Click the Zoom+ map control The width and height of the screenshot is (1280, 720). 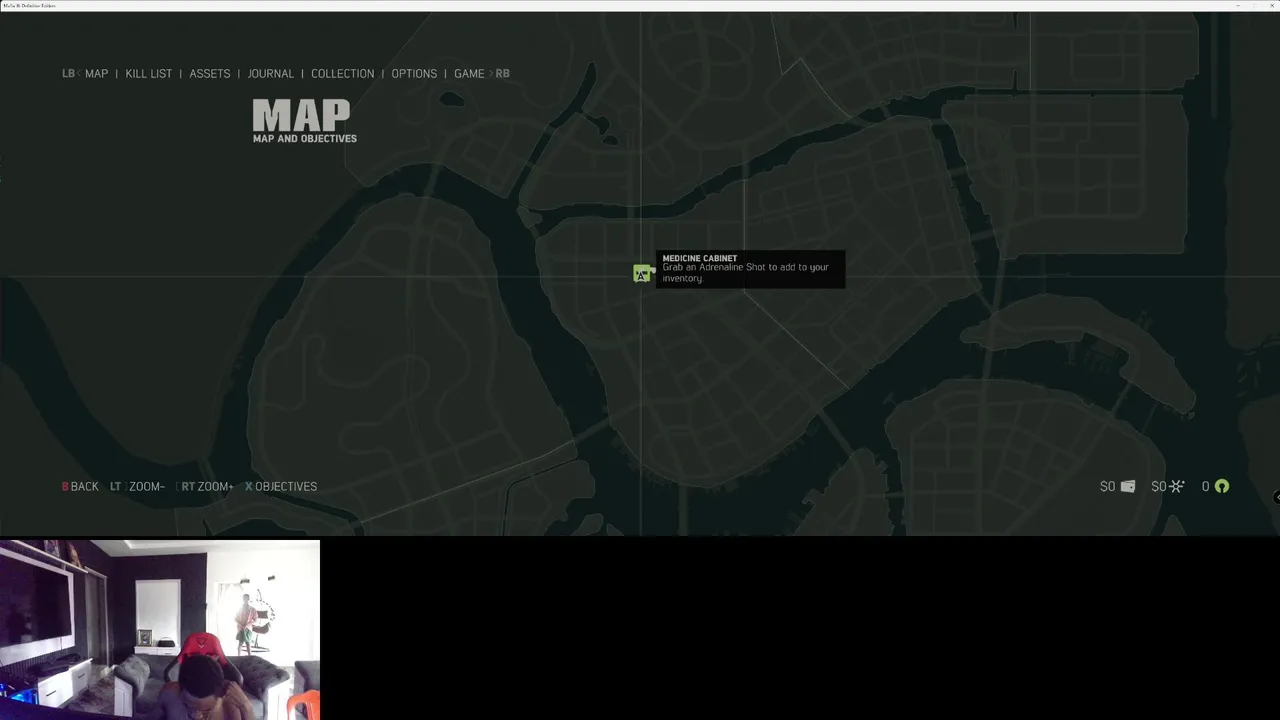pyautogui.click(x=205, y=487)
